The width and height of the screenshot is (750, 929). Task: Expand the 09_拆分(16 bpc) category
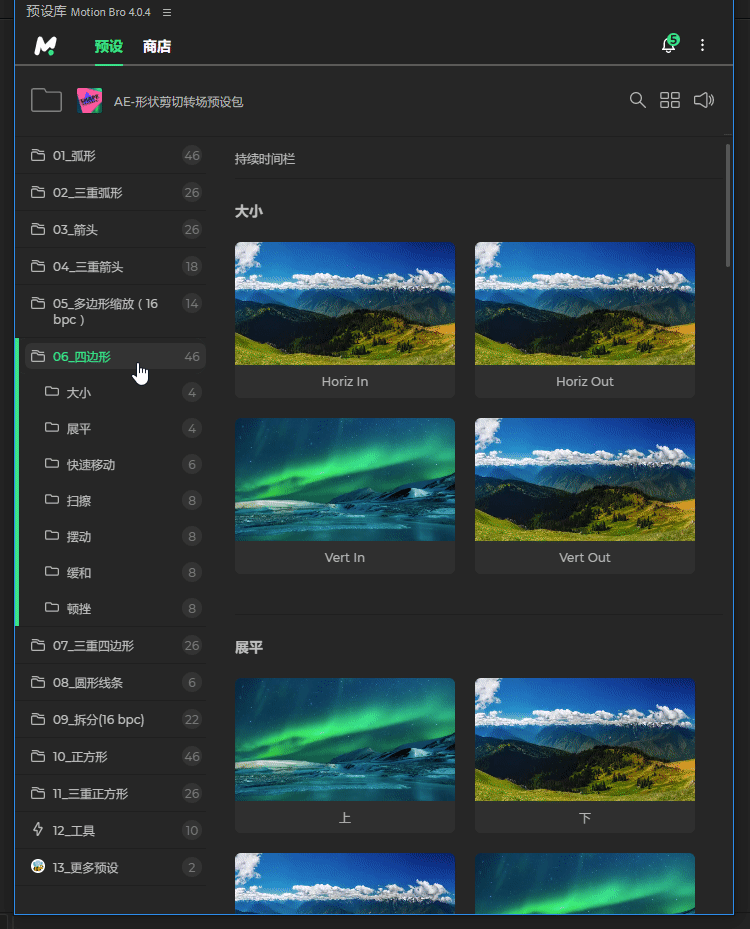click(x=111, y=719)
